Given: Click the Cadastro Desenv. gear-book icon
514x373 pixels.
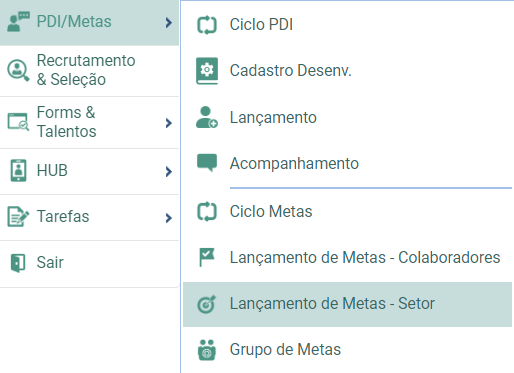Looking at the screenshot, I should tap(207, 71).
